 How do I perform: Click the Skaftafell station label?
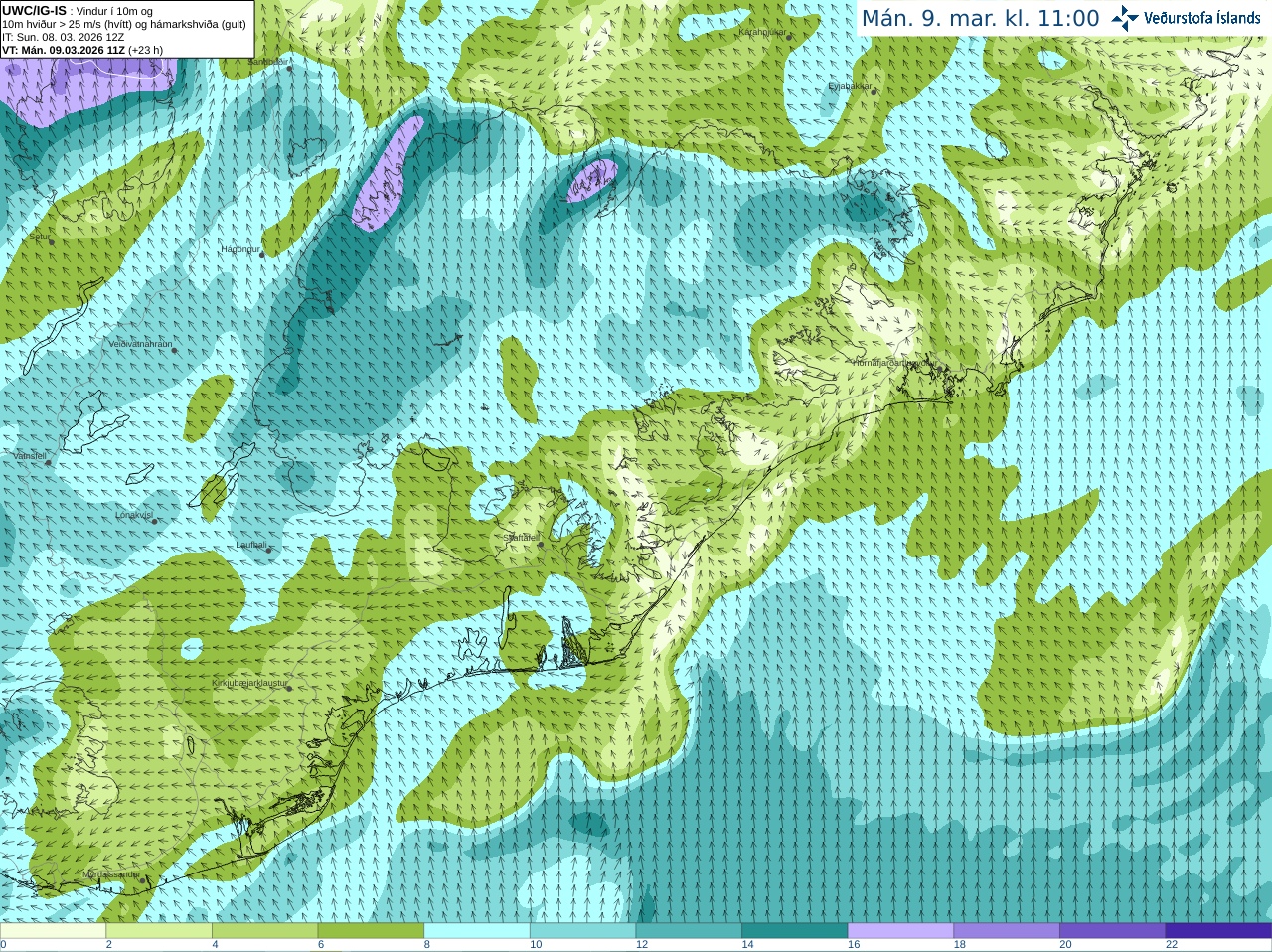pyautogui.click(x=521, y=538)
